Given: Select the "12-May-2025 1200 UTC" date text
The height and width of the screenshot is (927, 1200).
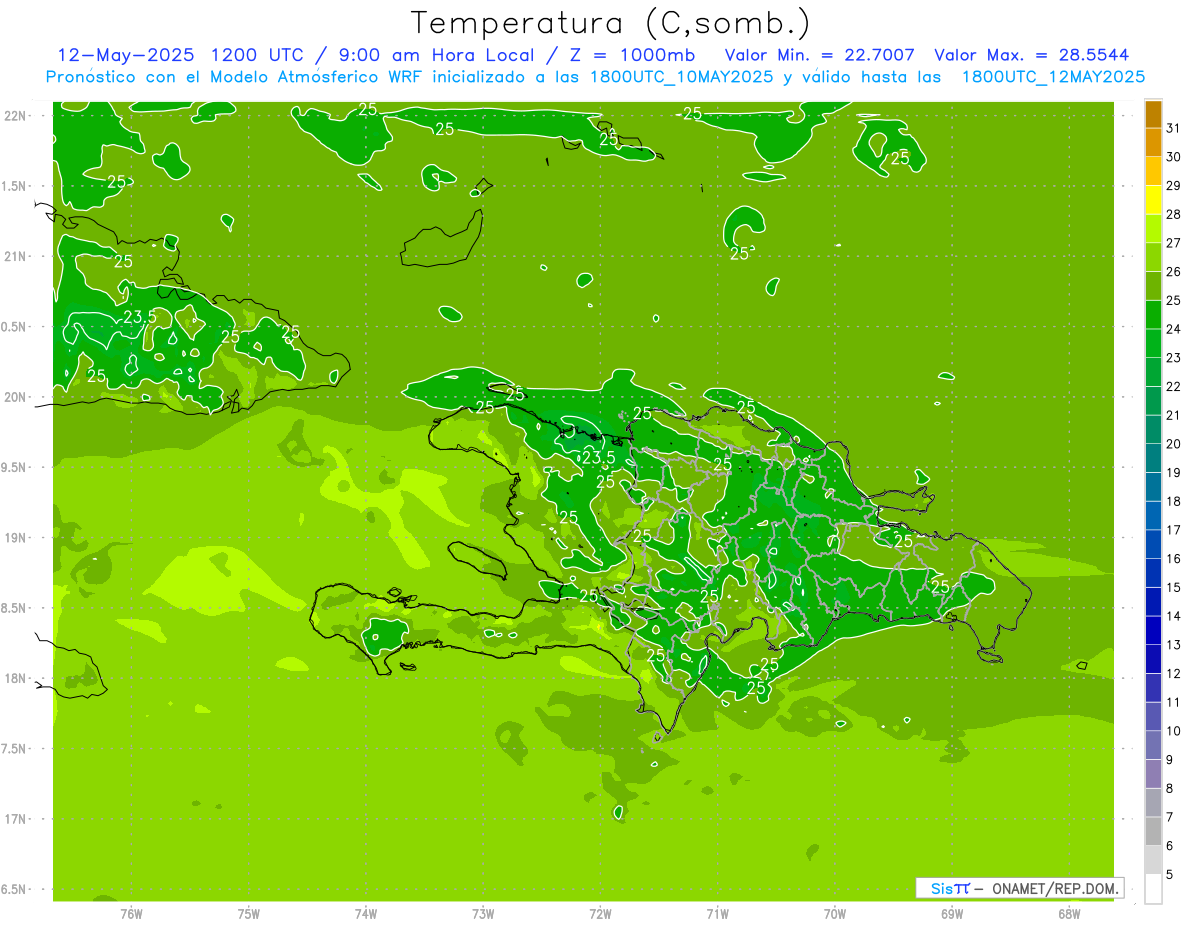Looking at the screenshot, I should pyautogui.click(x=182, y=55).
